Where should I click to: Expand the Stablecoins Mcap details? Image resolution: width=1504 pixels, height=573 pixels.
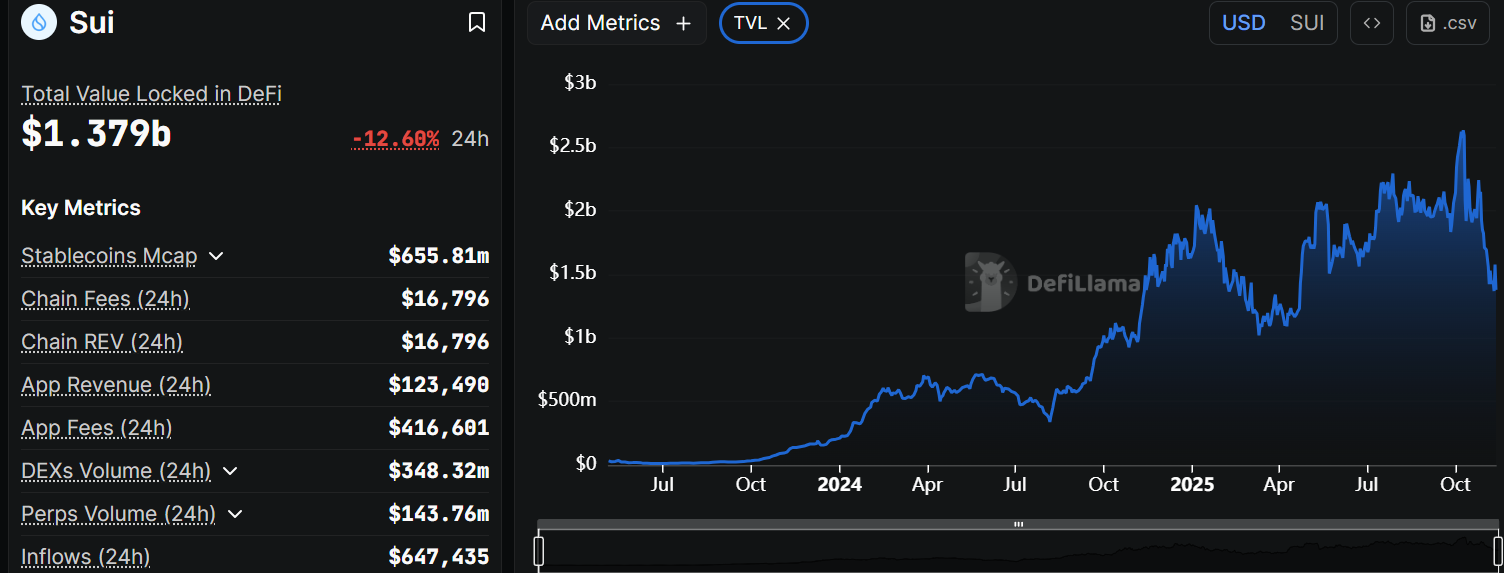tap(216, 256)
